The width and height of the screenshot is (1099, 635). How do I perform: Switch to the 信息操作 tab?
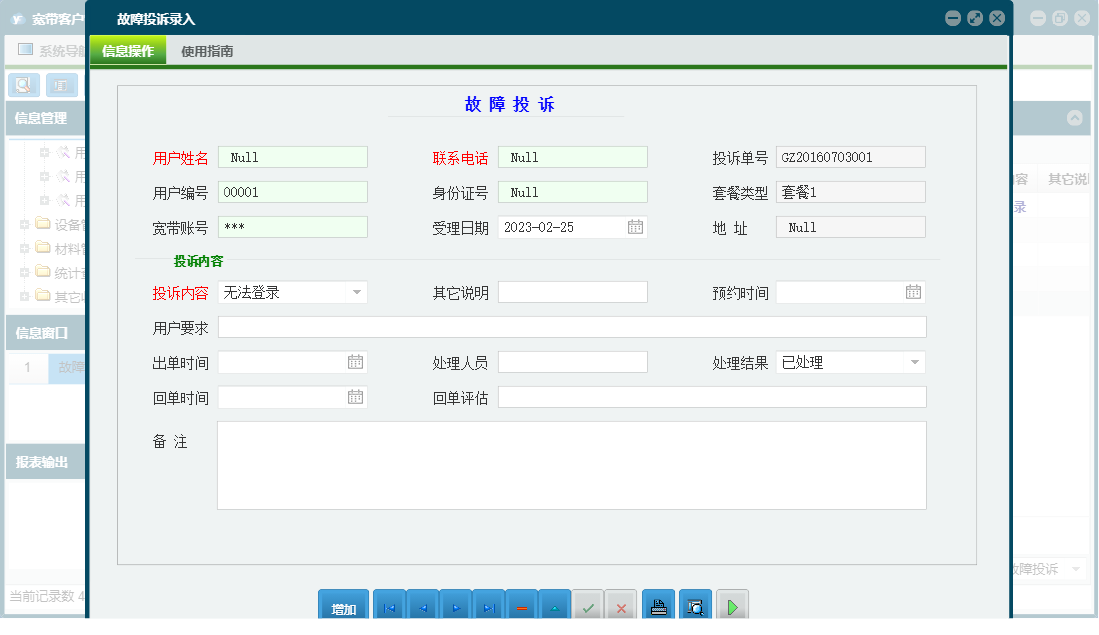pos(127,49)
